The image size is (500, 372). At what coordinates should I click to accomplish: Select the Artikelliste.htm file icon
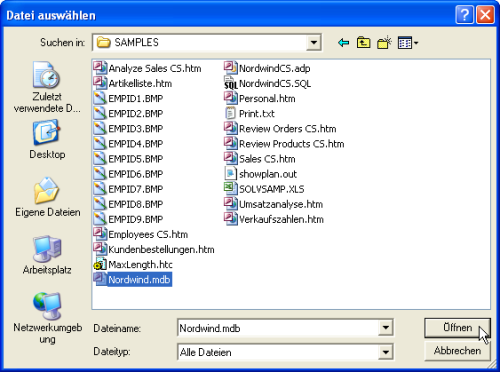coord(100,83)
